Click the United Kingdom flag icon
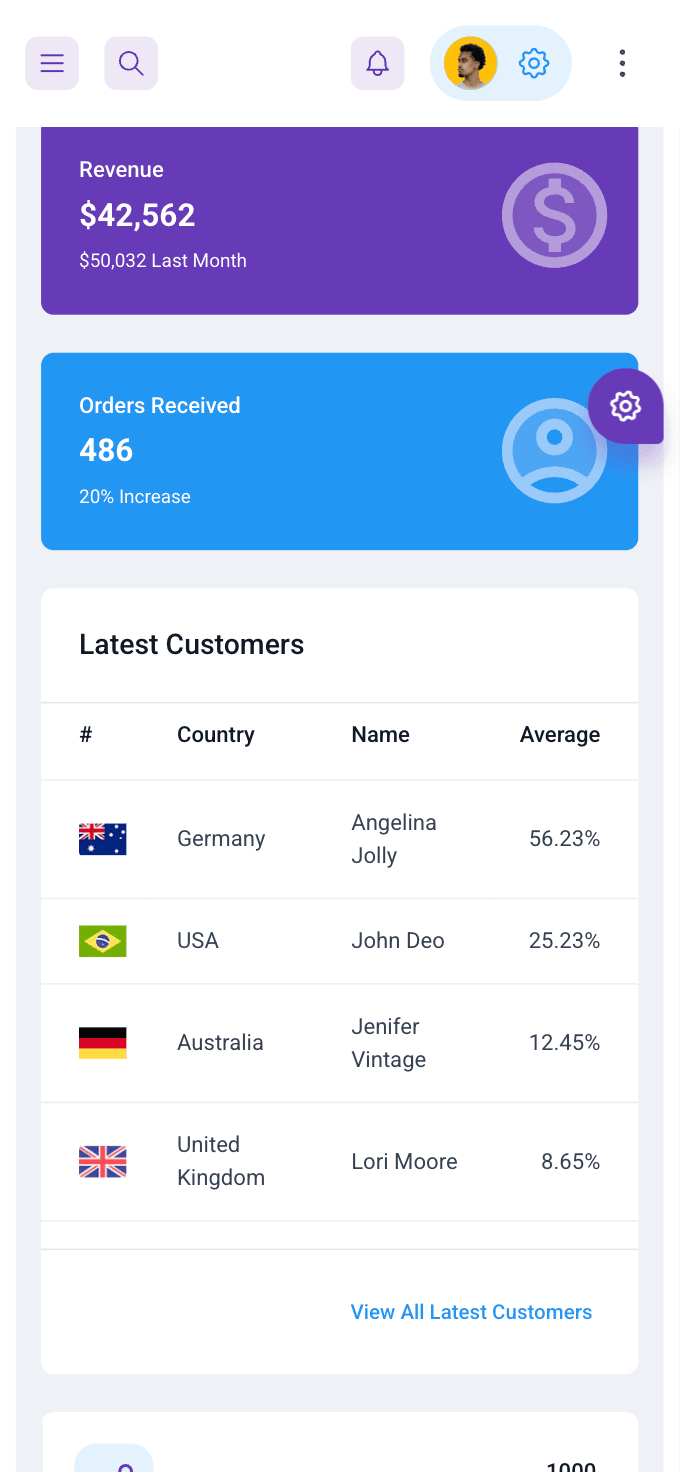 tap(103, 1162)
